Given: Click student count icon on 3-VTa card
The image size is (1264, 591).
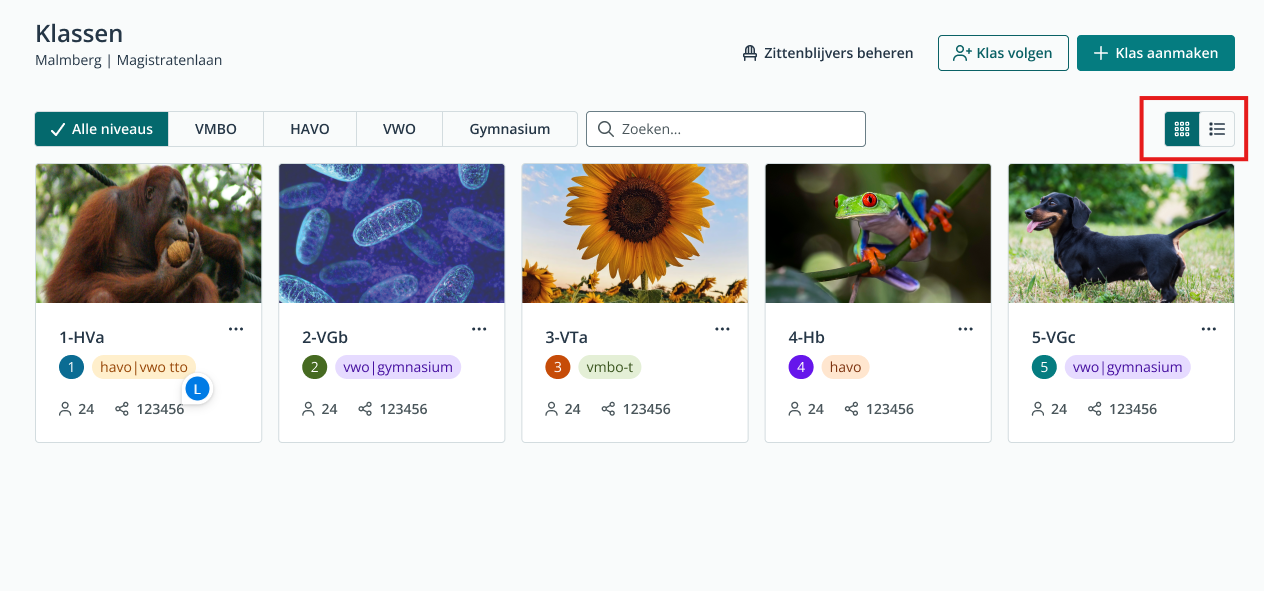Looking at the screenshot, I should pos(552,409).
